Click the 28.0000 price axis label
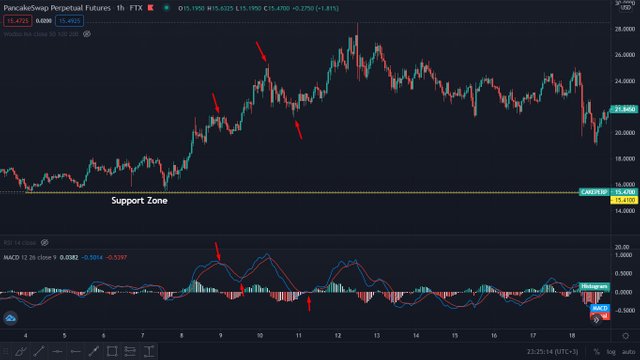The width and height of the screenshot is (640, 360). click(624, 29)
